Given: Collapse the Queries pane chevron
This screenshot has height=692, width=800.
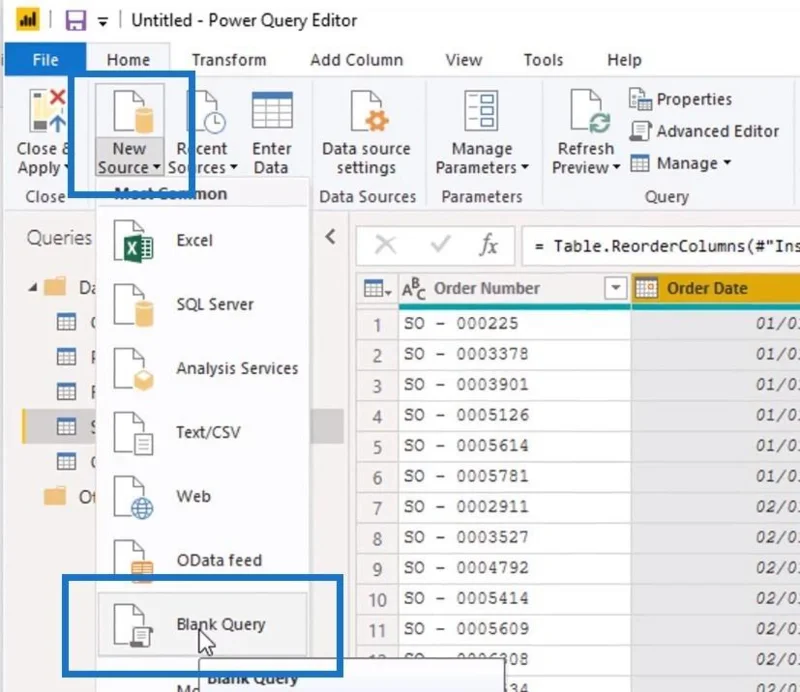Looking at the screenshot, I should (x=331, y=237).
